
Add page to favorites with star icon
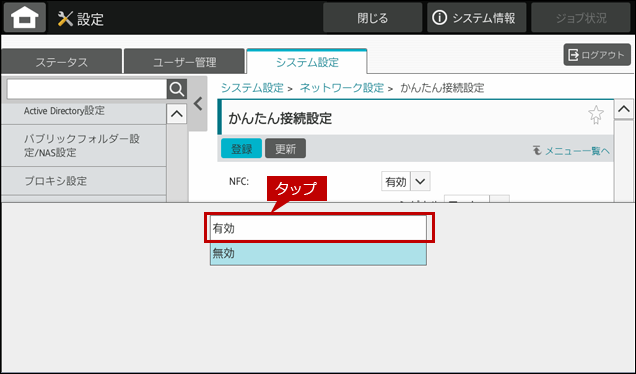pos(596,115)
